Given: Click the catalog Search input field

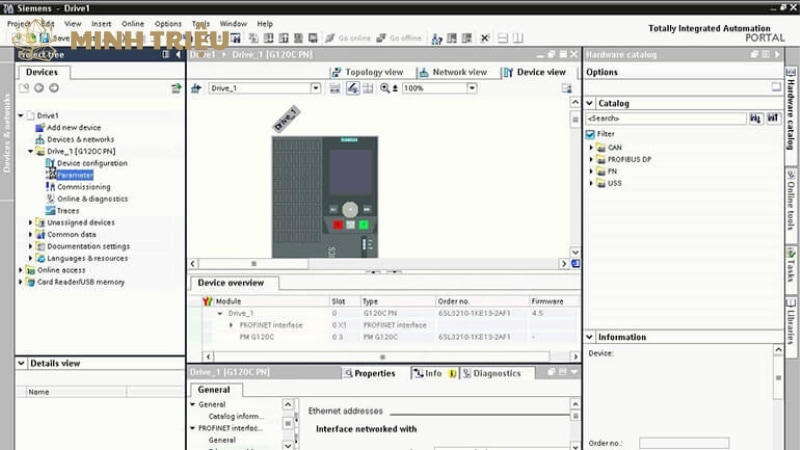Looking at the screenshot, I should click(665, 118).
